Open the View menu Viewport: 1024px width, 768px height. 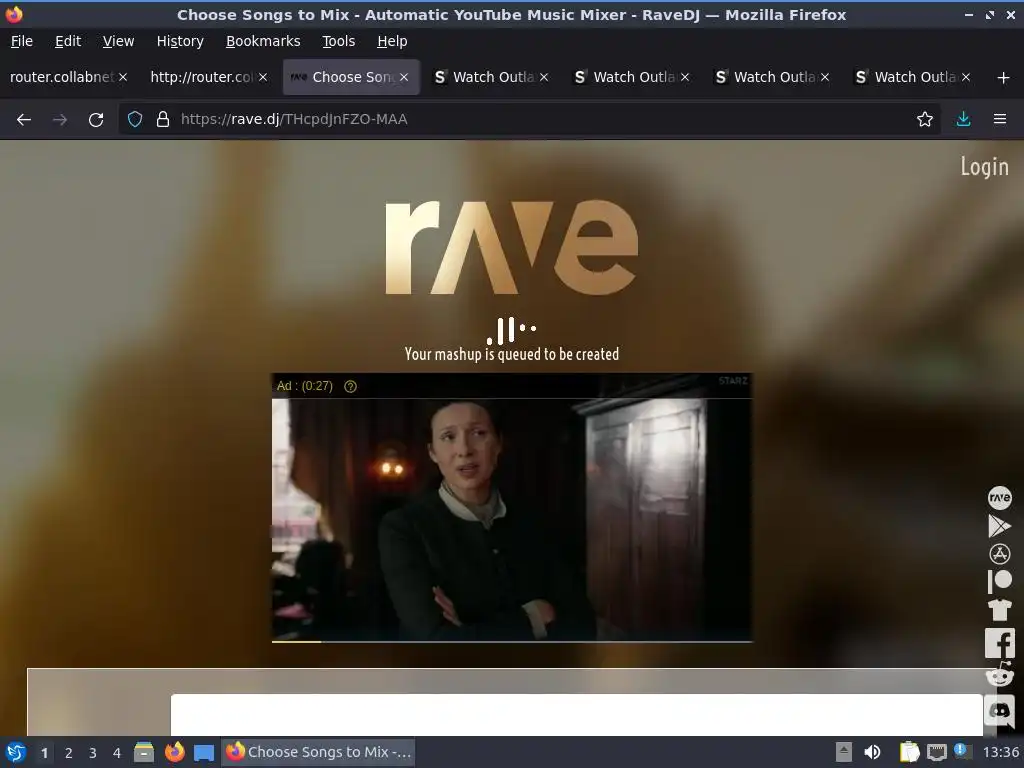click(x=118, y=41)
